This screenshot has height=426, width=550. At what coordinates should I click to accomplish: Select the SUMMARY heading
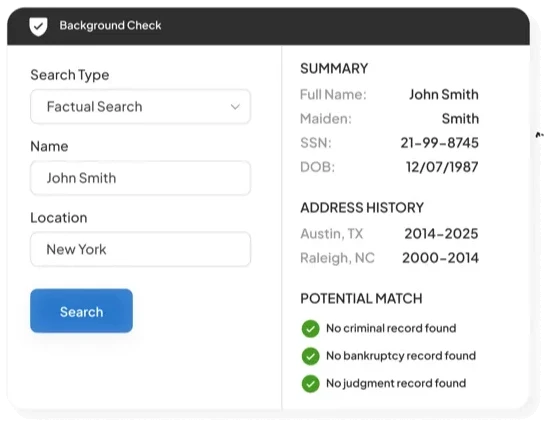(x=334, y=68)
